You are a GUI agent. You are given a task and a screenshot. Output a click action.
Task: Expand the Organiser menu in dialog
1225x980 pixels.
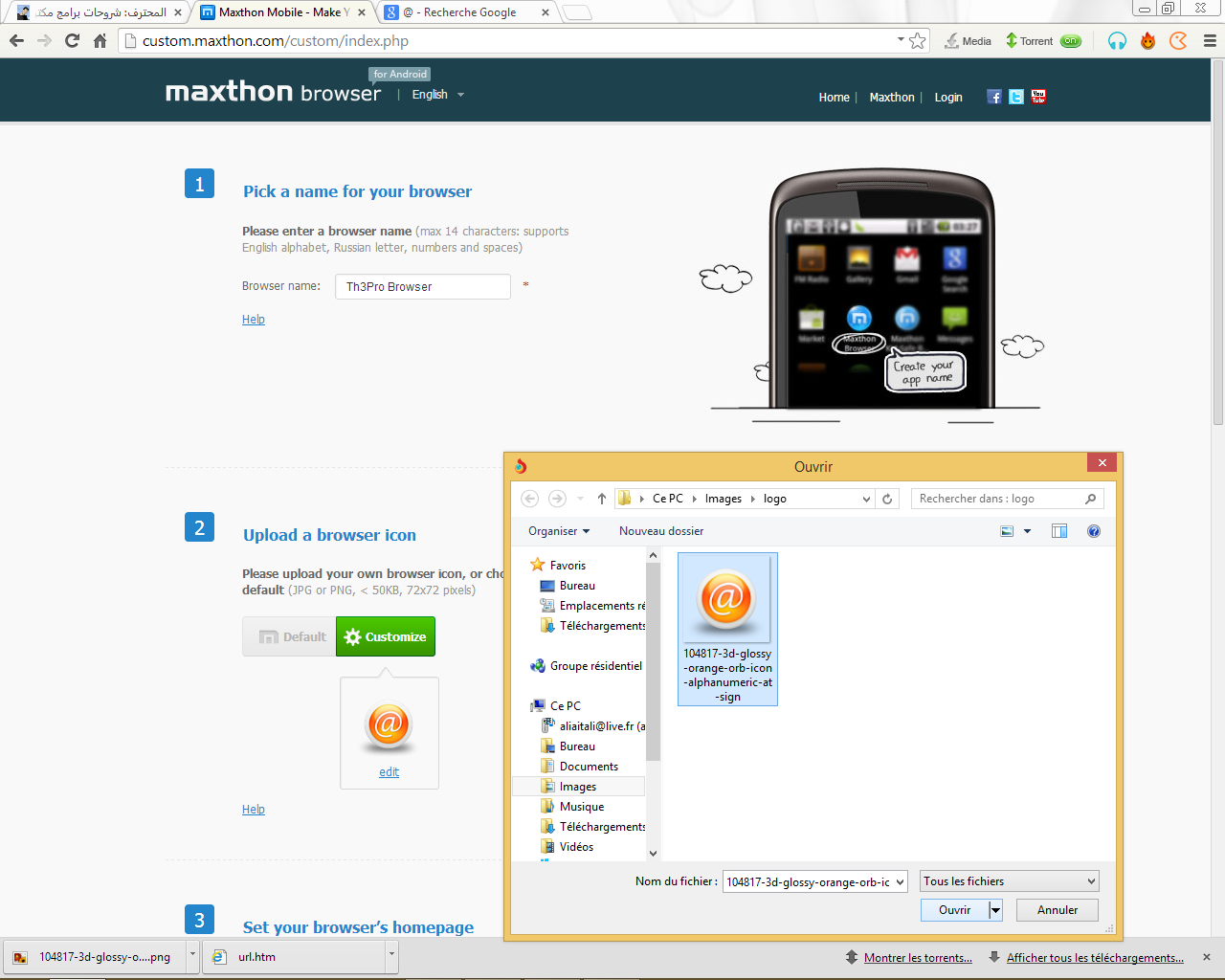[x=558, y=531]
